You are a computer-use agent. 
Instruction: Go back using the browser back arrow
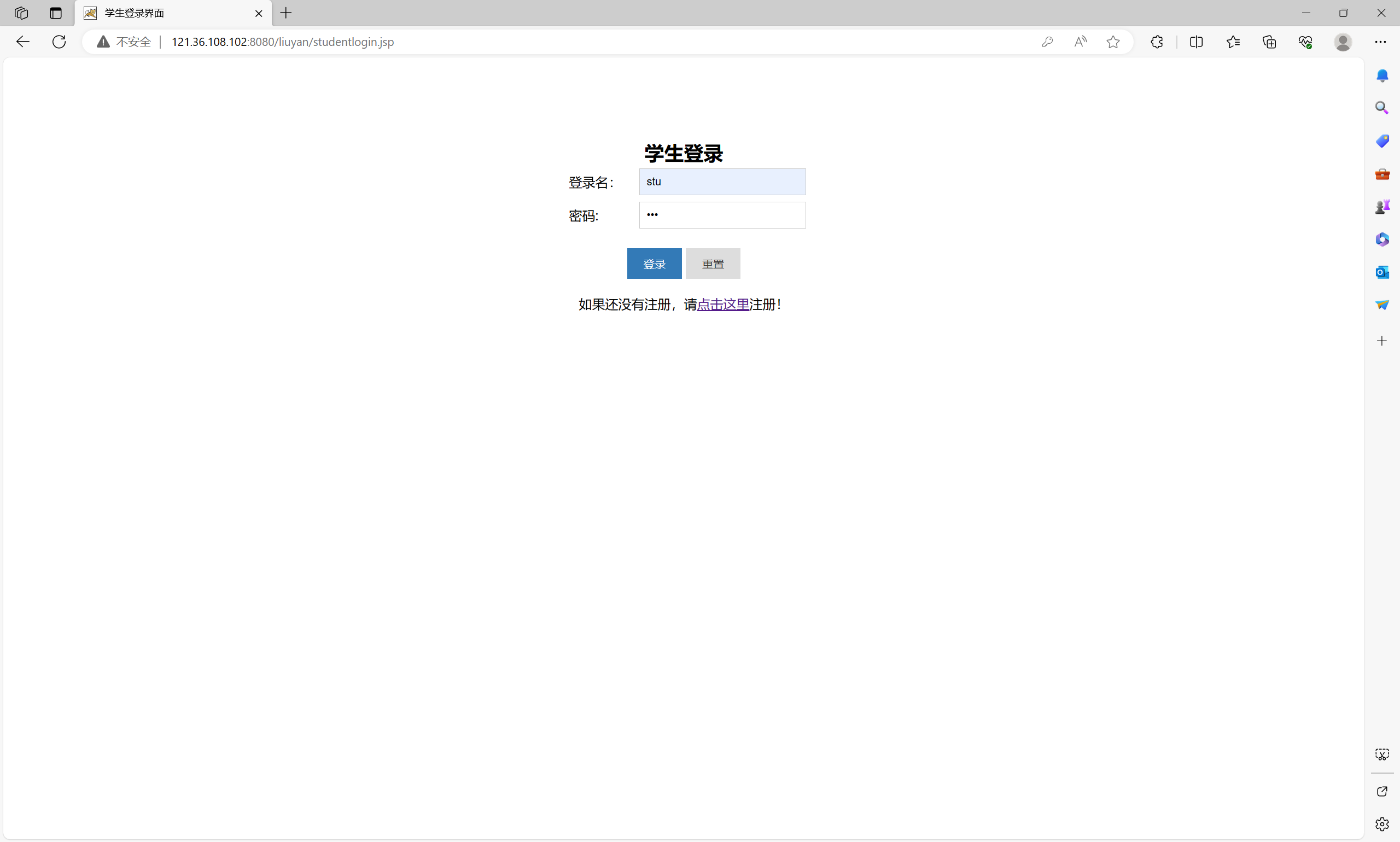click(23, 42)
